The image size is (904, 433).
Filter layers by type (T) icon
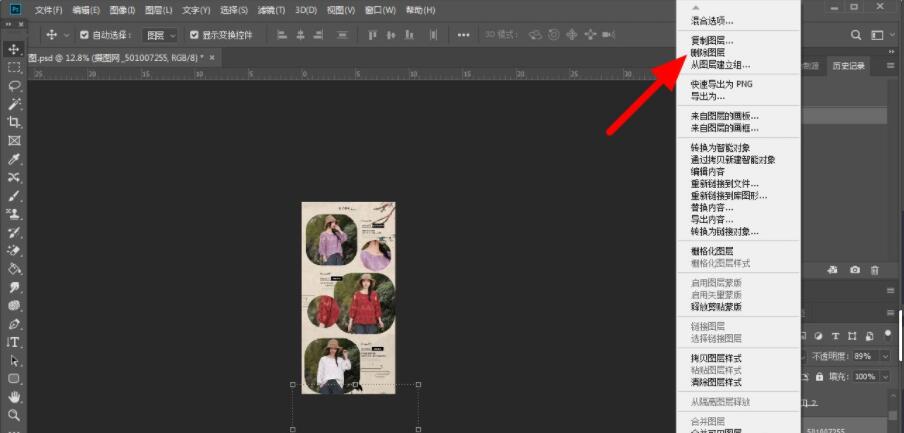pos(835,336)
